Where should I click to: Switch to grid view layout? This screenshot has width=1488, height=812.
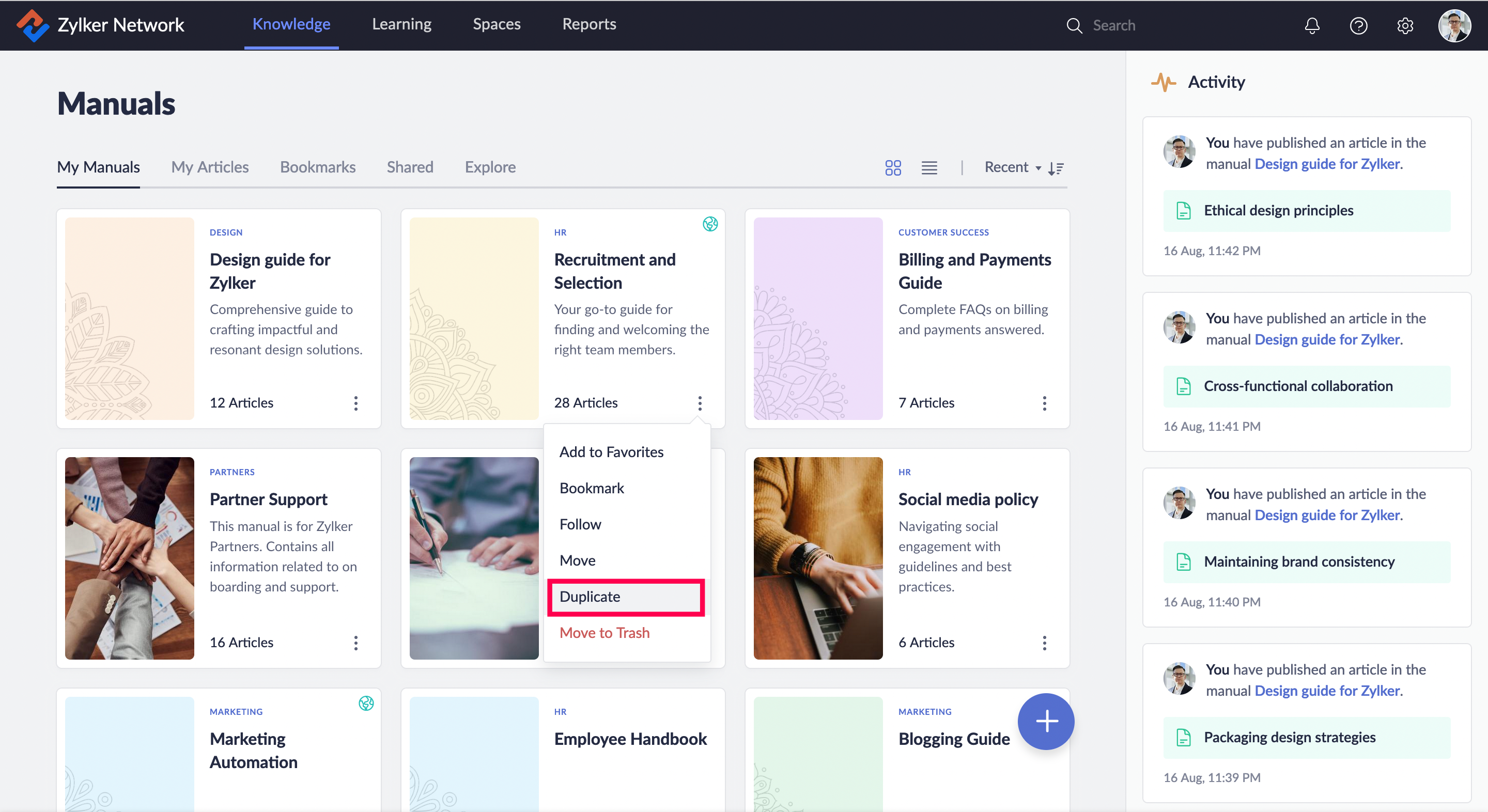[892, 168]
